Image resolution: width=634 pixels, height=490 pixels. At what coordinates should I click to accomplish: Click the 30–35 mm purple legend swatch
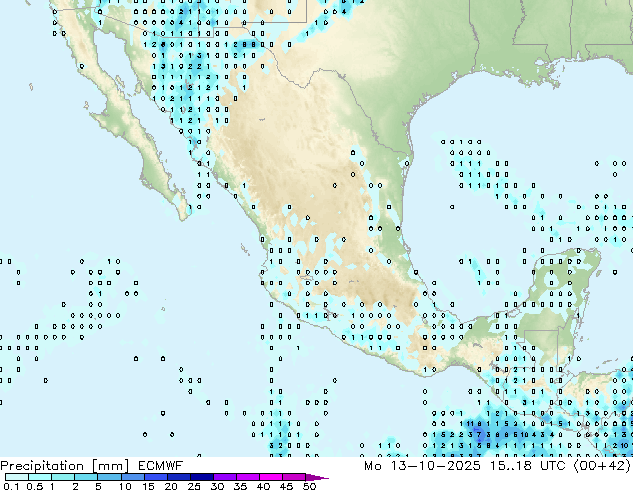tap(224, 477)
